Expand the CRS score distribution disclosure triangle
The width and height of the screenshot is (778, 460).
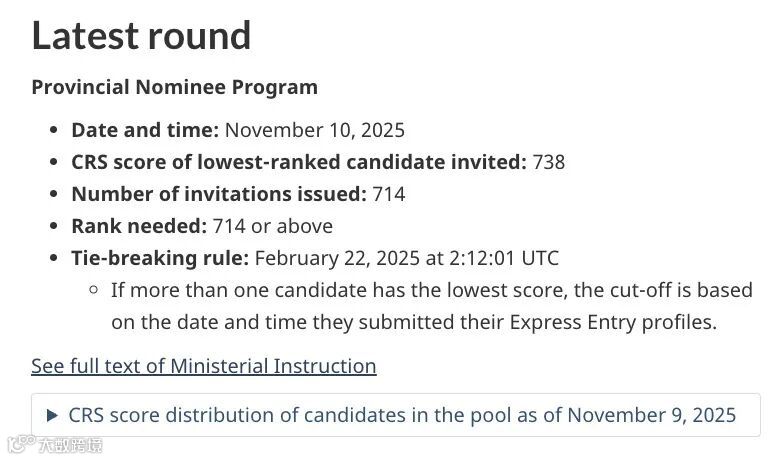click(52, 415)
